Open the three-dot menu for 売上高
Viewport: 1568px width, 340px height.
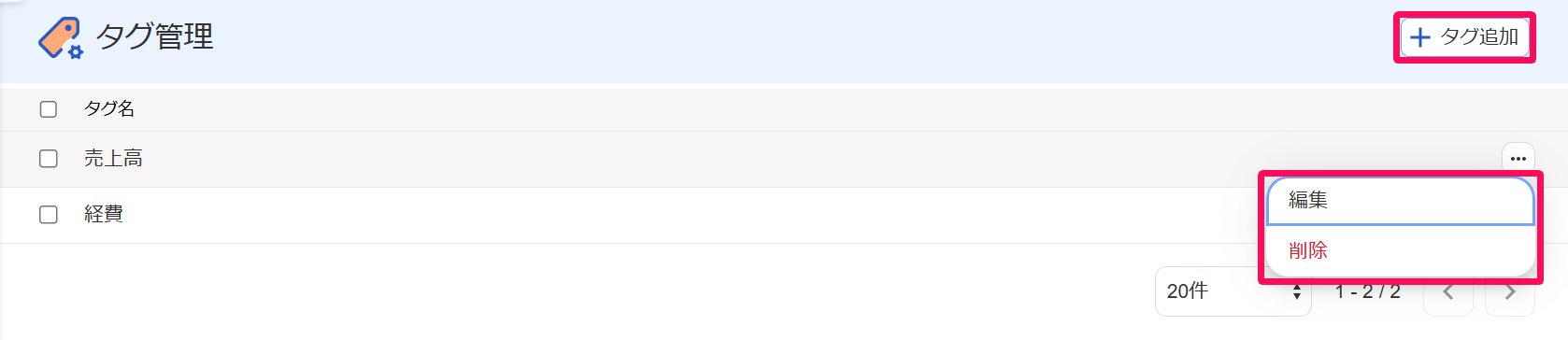point(1518,159)
